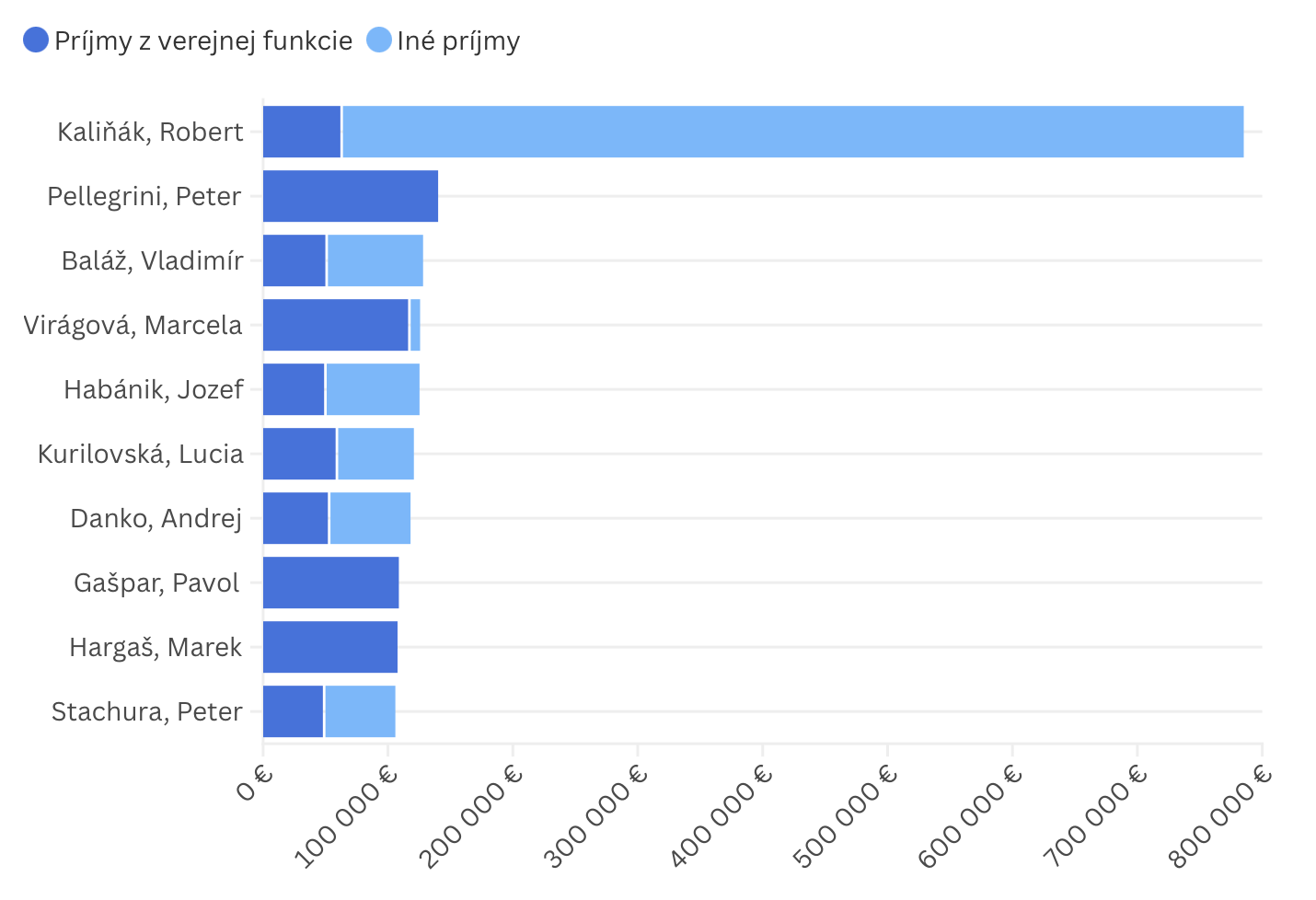Click Hargaš's dark blue income bar
Image resolution: width=1316 pixels, height=900 pixels.
tap(329, 647)
